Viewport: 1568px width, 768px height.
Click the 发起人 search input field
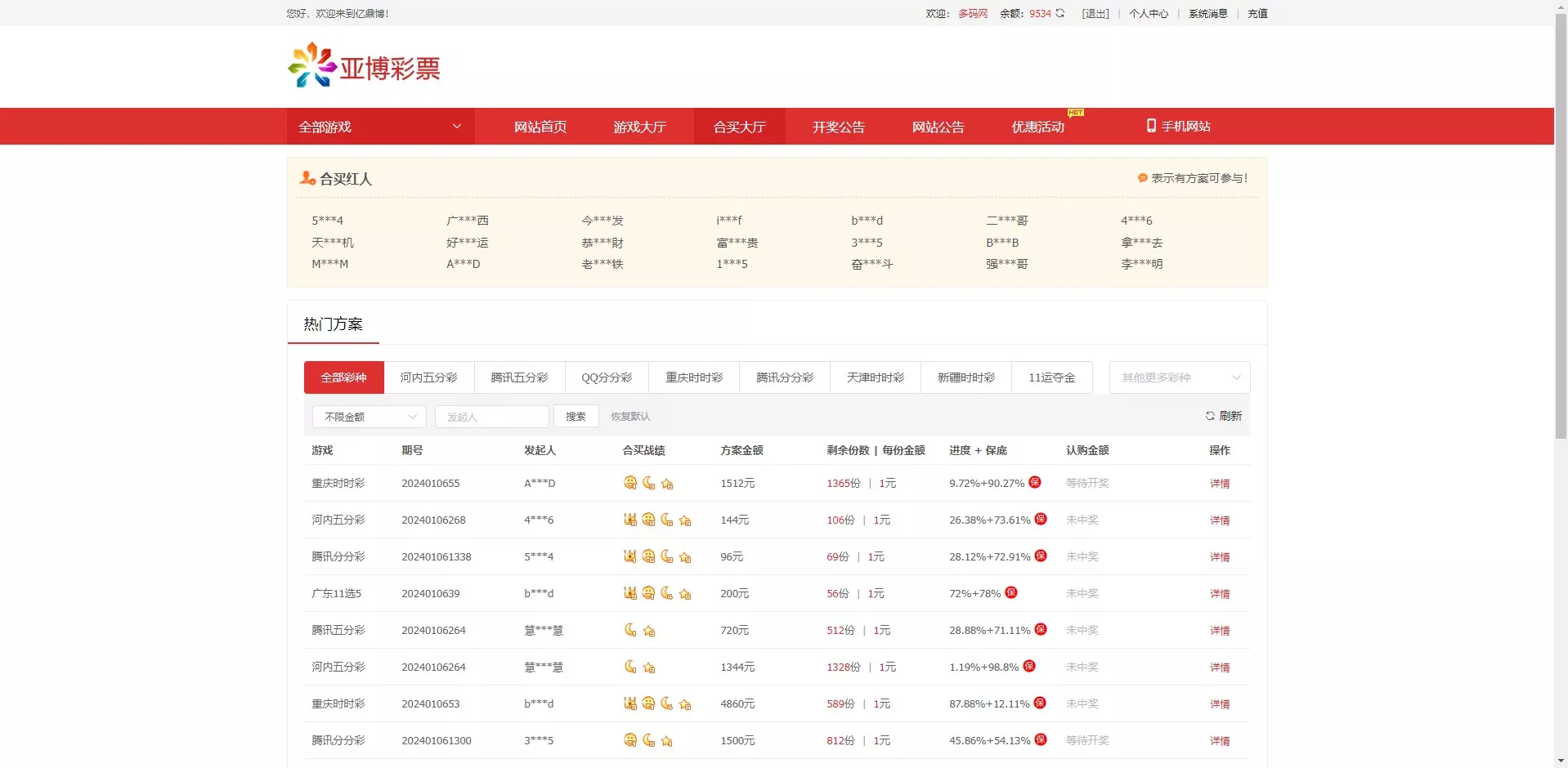491,417
